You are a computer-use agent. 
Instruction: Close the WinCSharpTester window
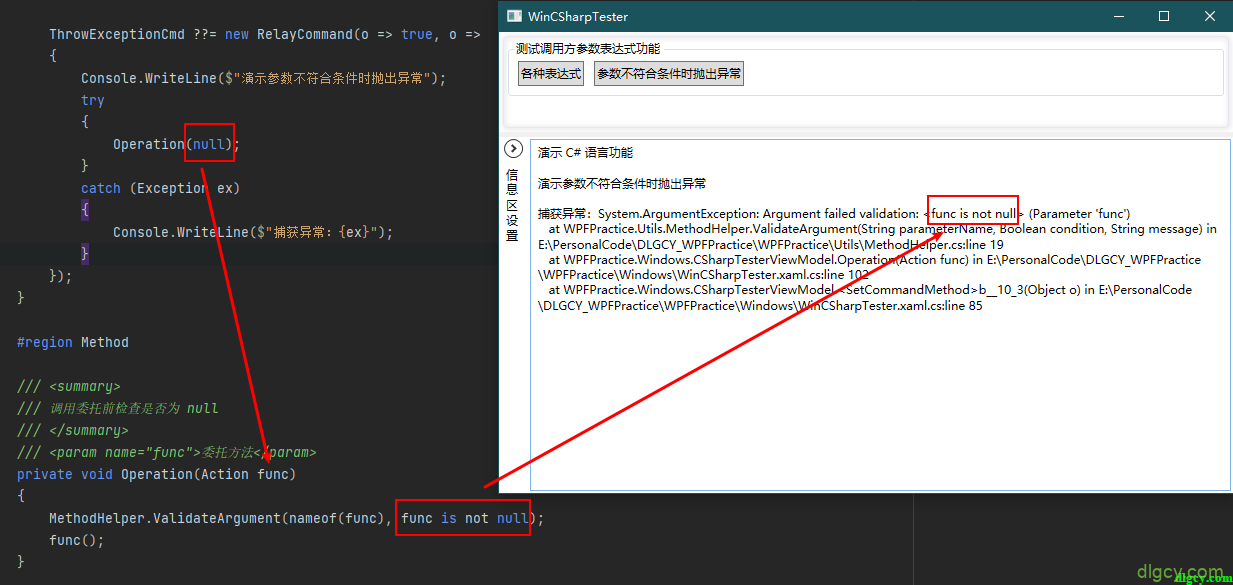tap(1210, 17)
